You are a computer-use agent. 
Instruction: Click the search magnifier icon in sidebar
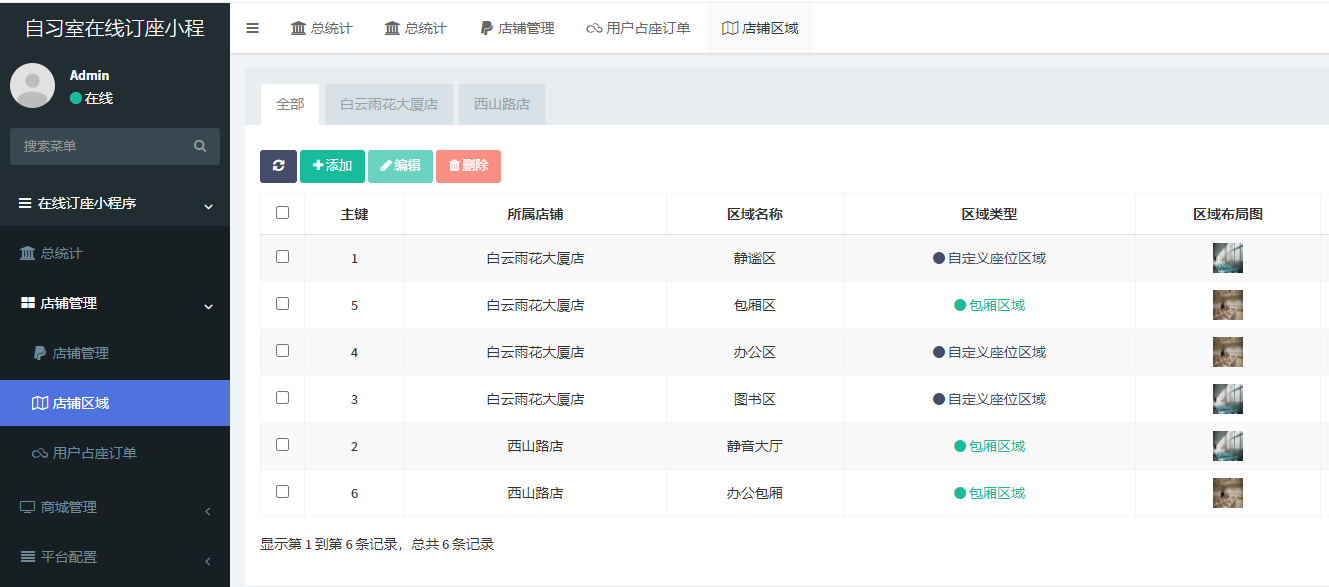pyautogui.click(x=200, y=146)
